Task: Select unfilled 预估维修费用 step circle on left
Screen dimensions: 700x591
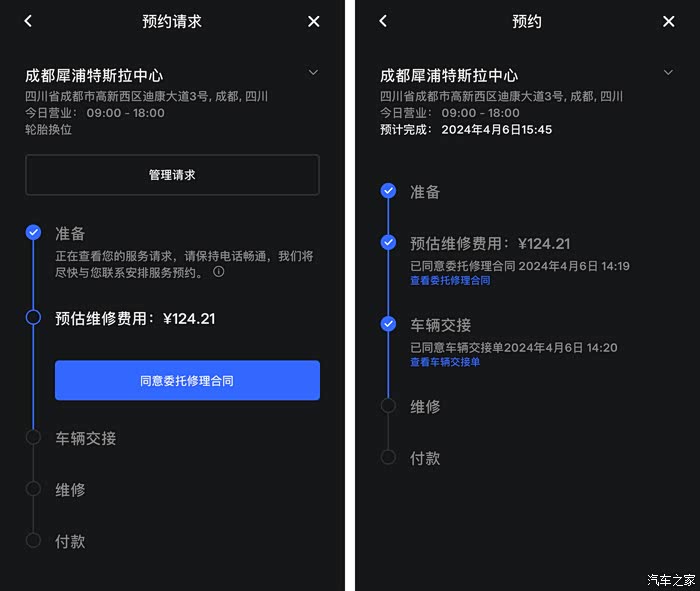Action: 33,317
